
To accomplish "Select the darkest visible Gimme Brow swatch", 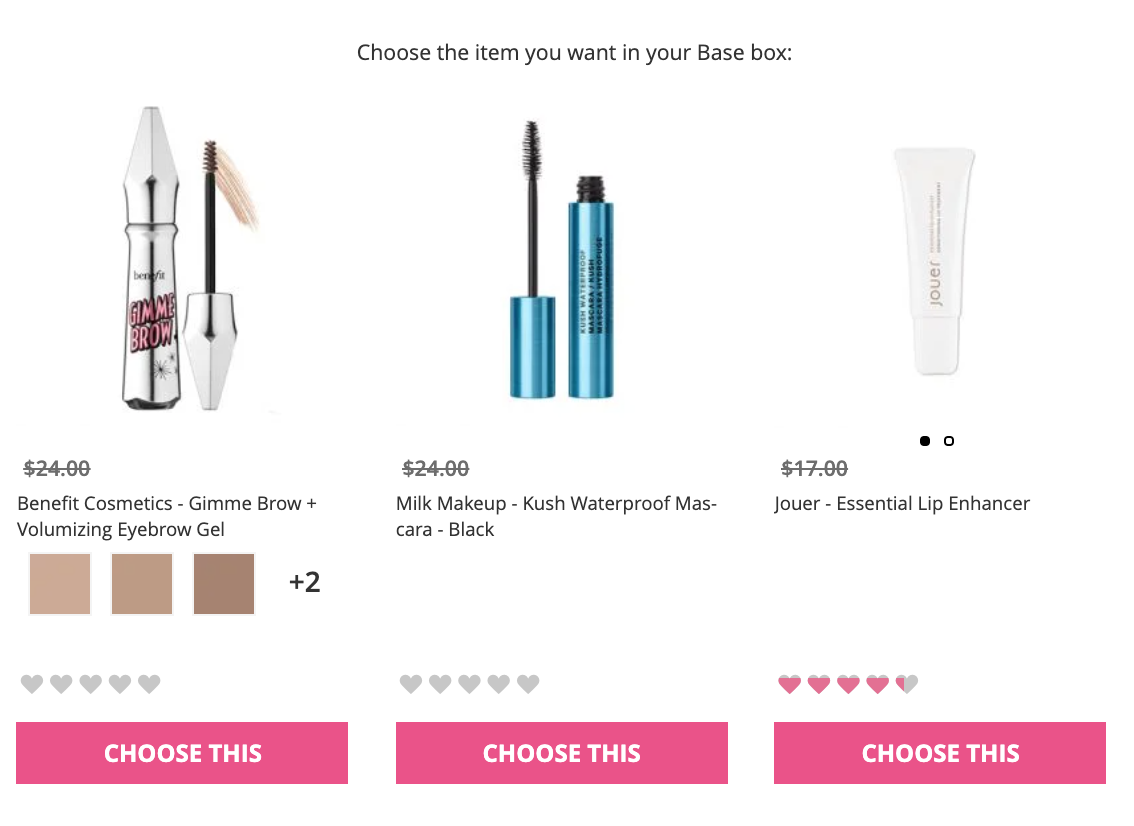I will 224,583.
